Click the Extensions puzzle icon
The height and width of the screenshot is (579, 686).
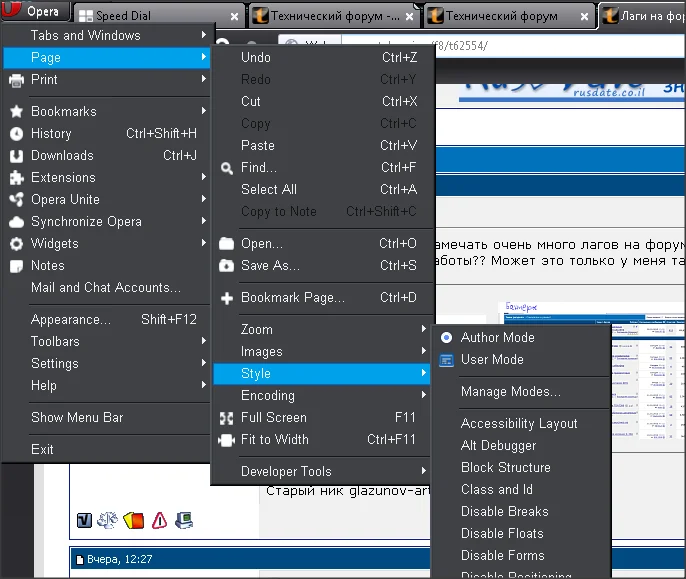click(x=17, y=178)
